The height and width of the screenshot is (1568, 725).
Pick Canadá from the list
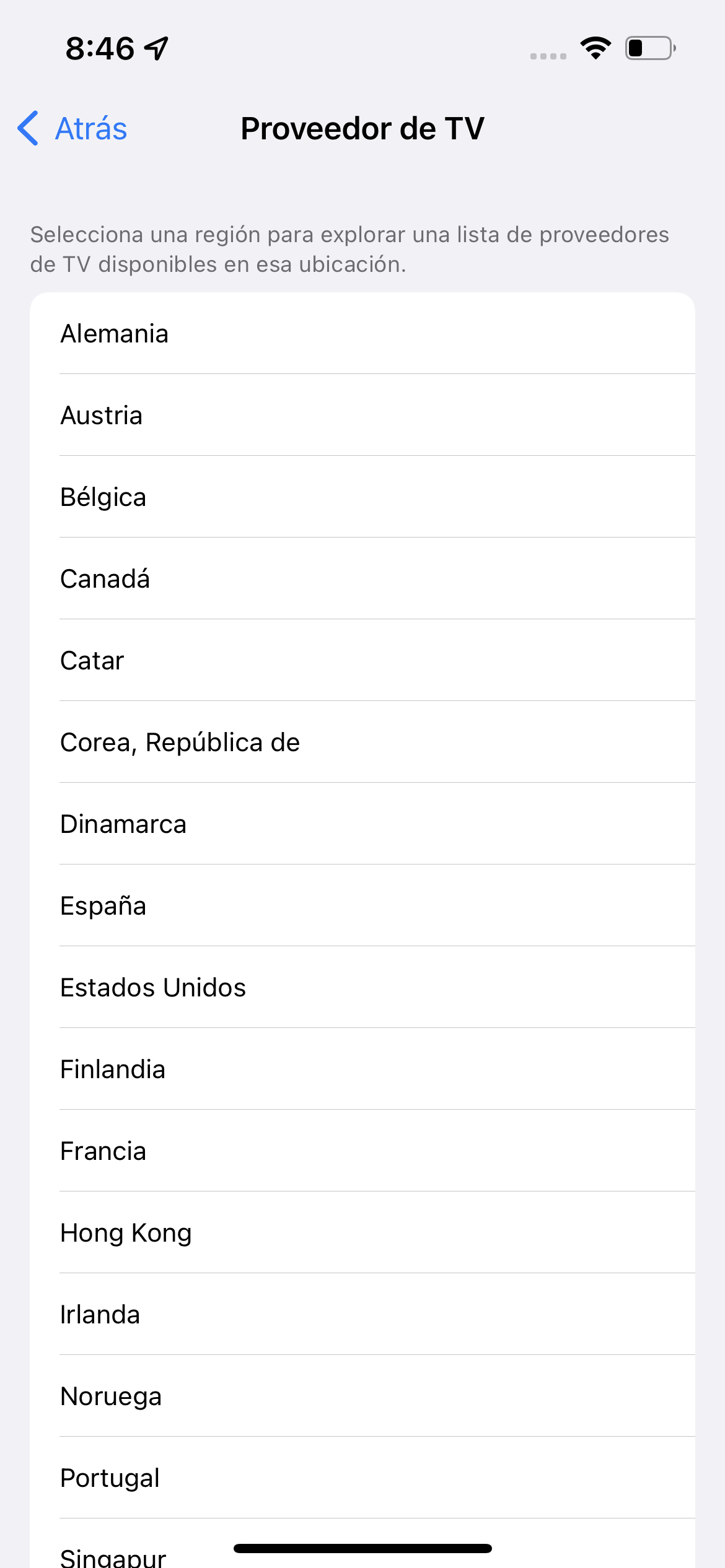pos(362,579)
